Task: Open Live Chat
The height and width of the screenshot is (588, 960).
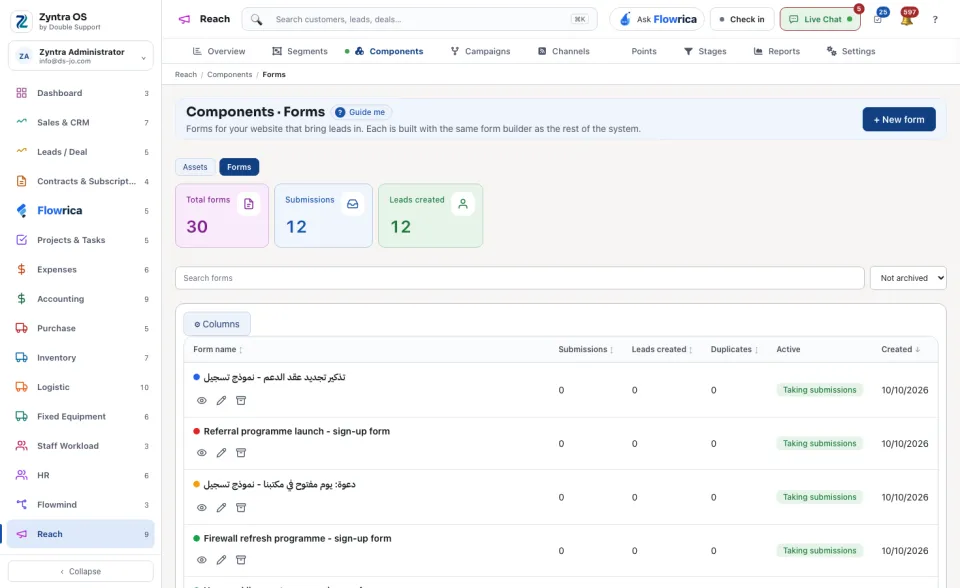Action: tap(820, 19)
